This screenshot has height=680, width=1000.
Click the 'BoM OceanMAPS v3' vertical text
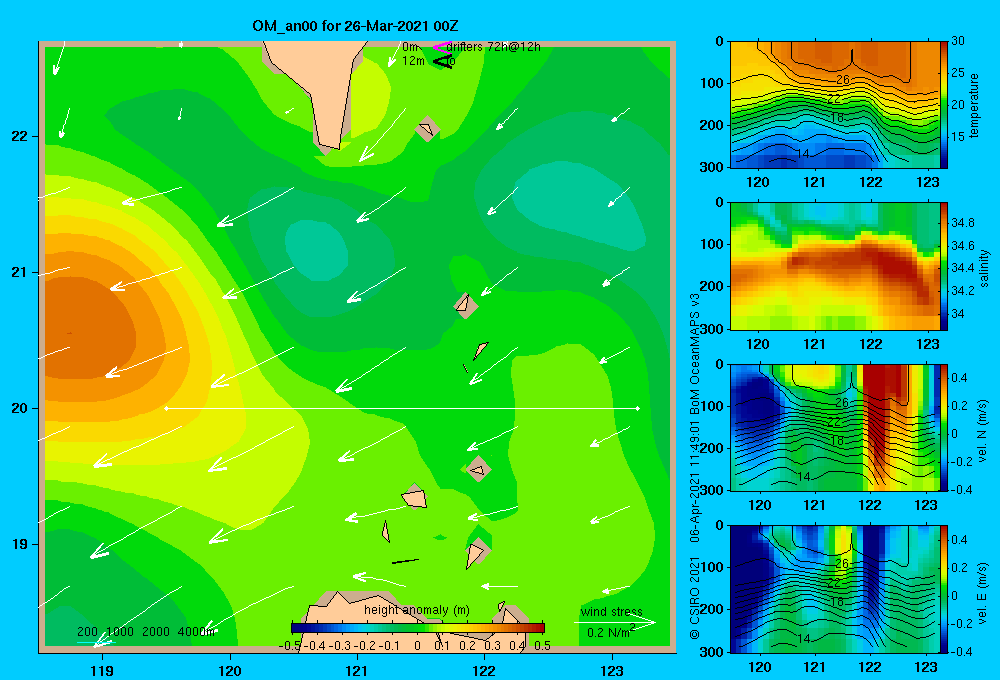pyautogui.click(x=695, y=354)
